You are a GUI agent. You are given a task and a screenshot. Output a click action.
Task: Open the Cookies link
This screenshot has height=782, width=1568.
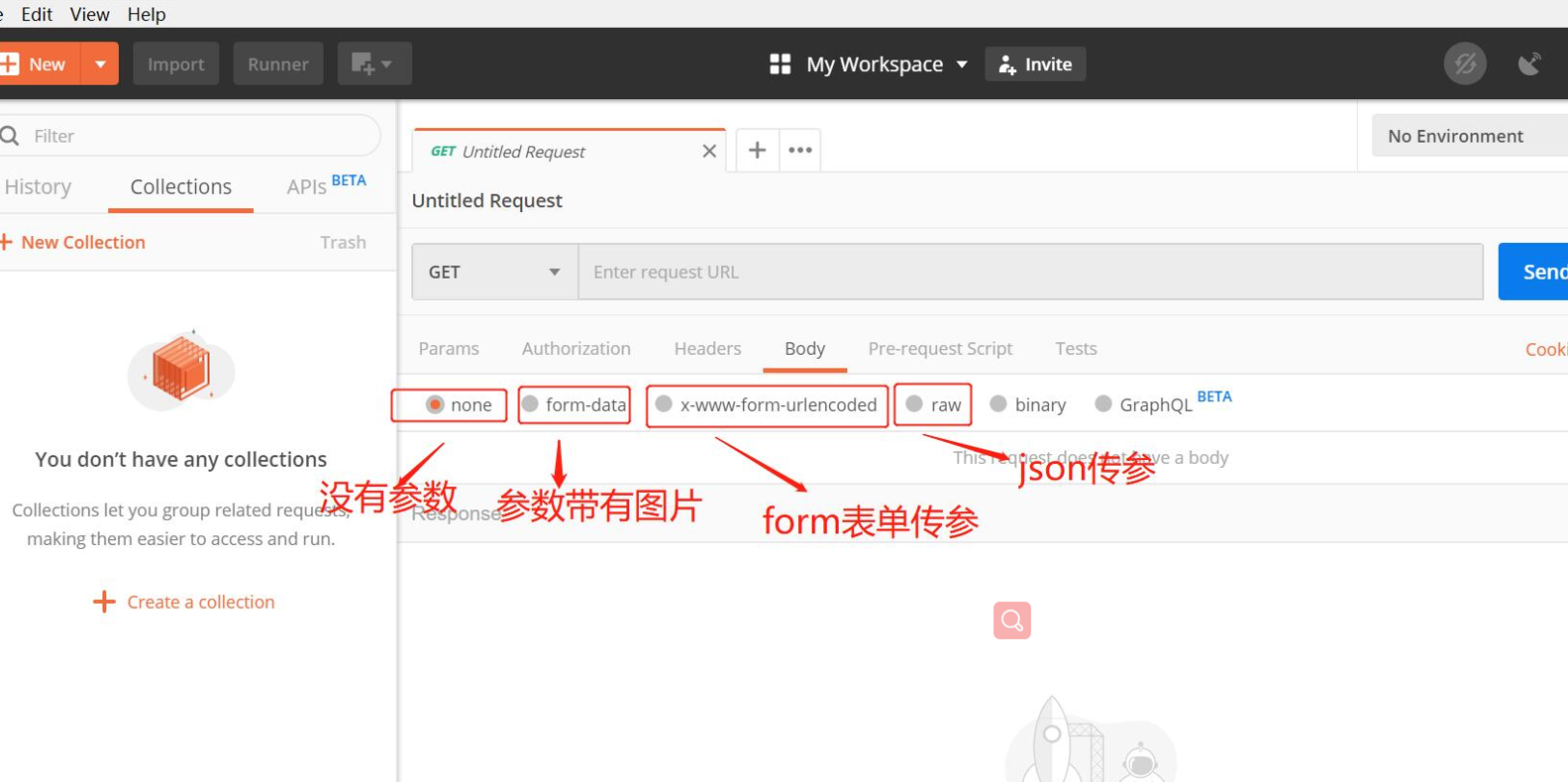click(1546, 349)
